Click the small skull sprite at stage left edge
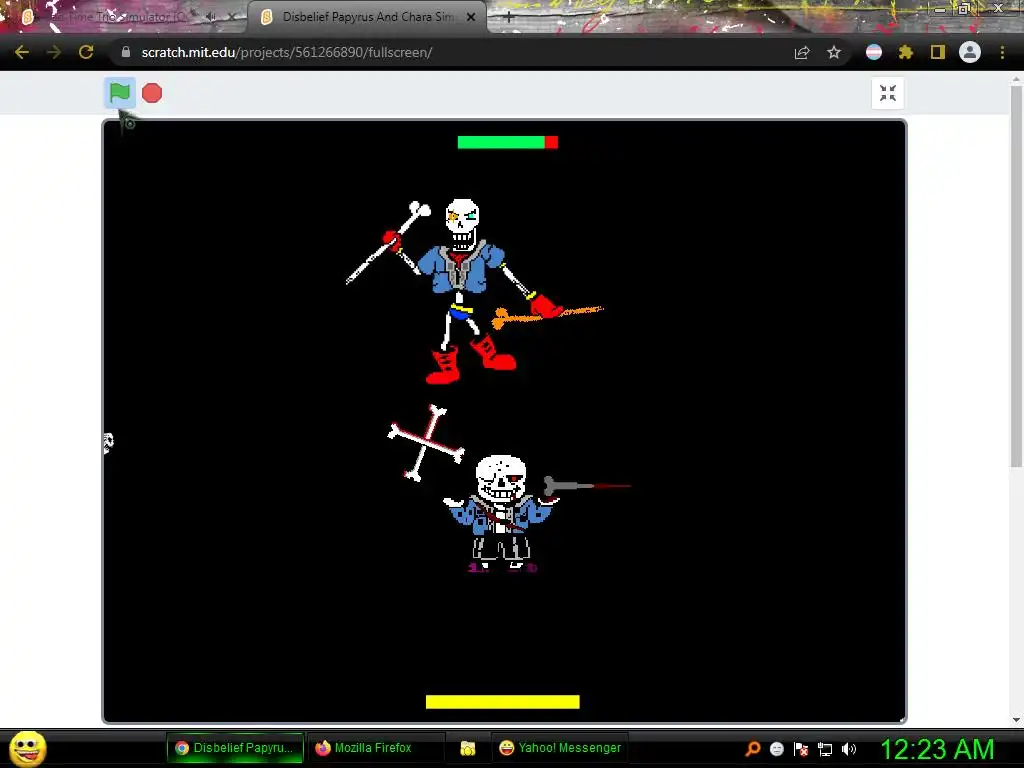The image size is (1024, 768). (x=108, y=443)
